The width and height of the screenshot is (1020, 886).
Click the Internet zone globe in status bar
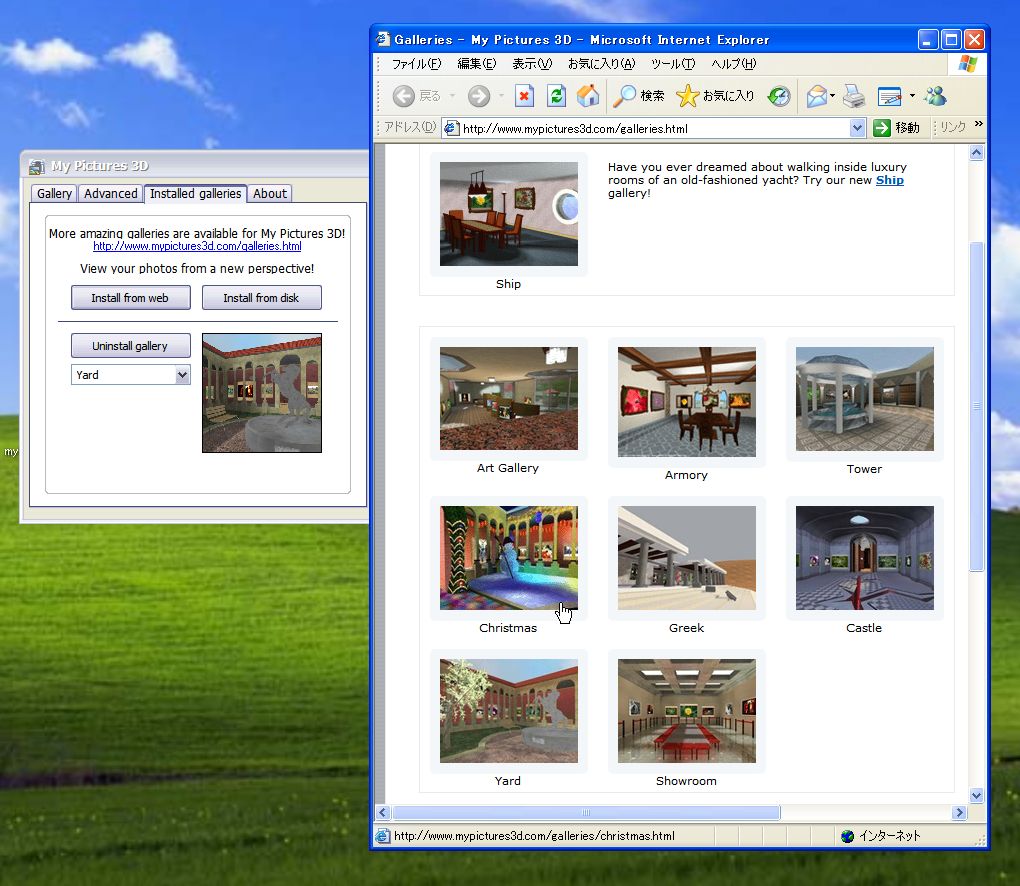[847, 836]
